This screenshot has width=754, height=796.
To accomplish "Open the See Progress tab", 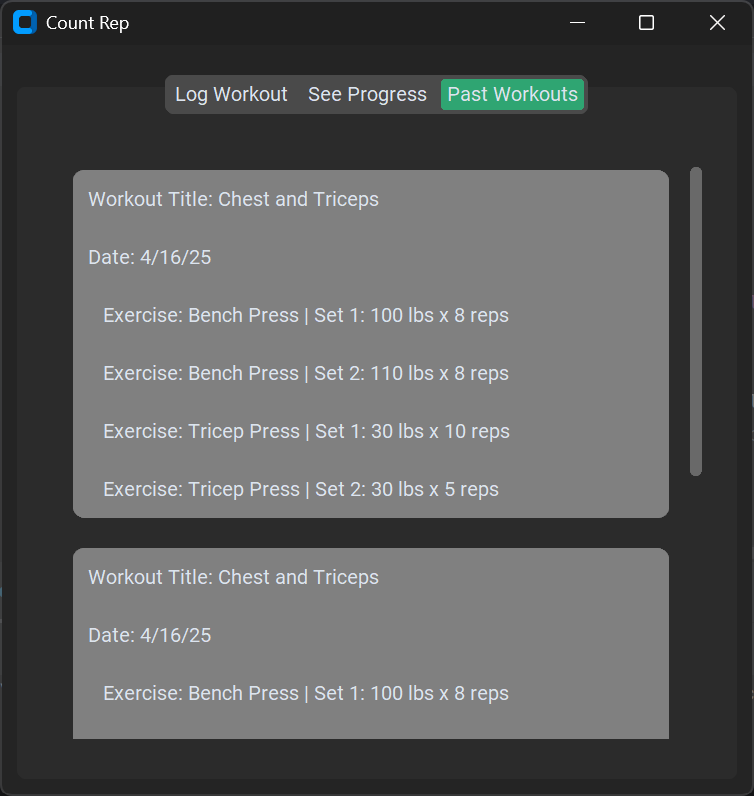I will coord(367,95).
